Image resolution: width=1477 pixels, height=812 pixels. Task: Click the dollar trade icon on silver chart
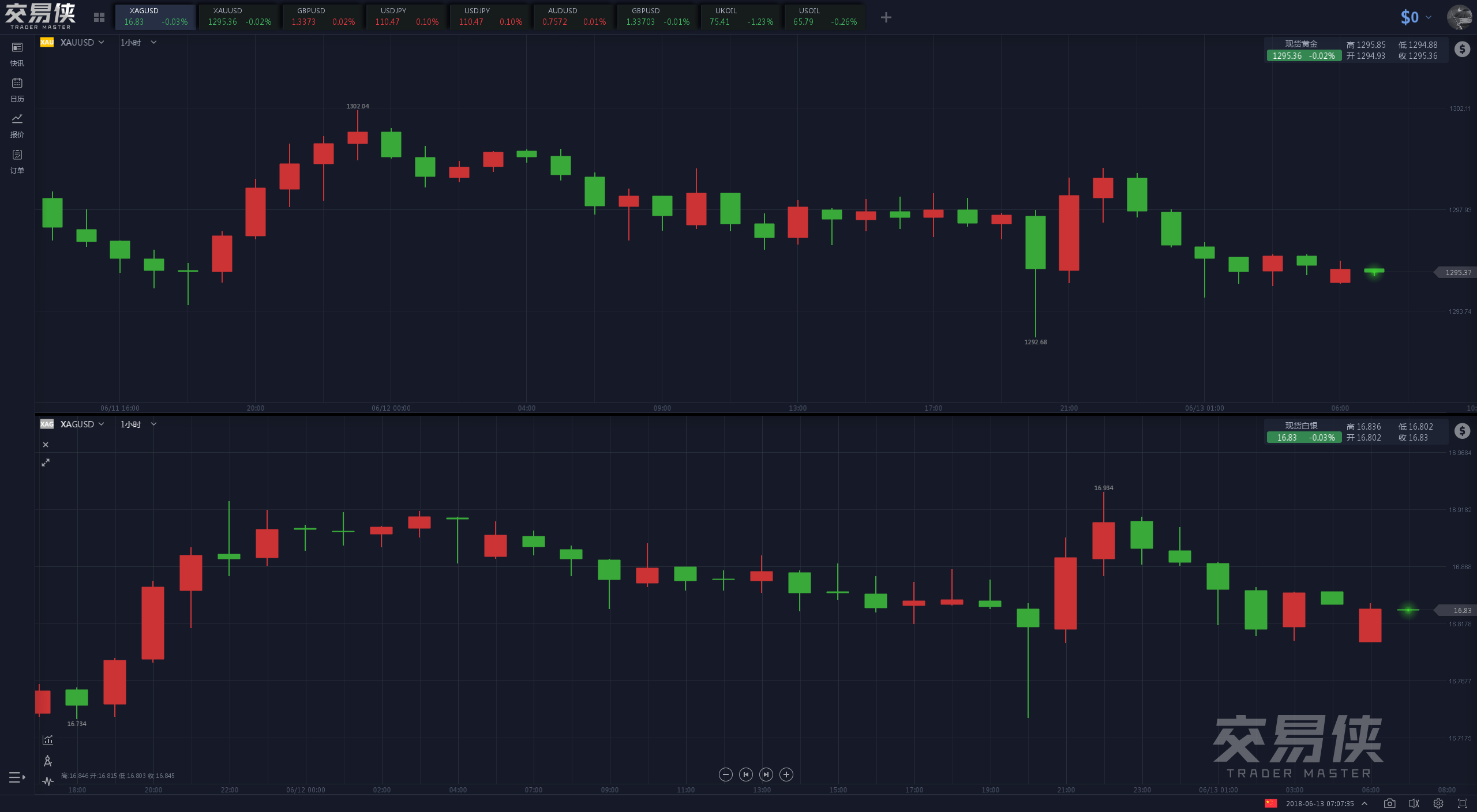[x=1462, y=431]
